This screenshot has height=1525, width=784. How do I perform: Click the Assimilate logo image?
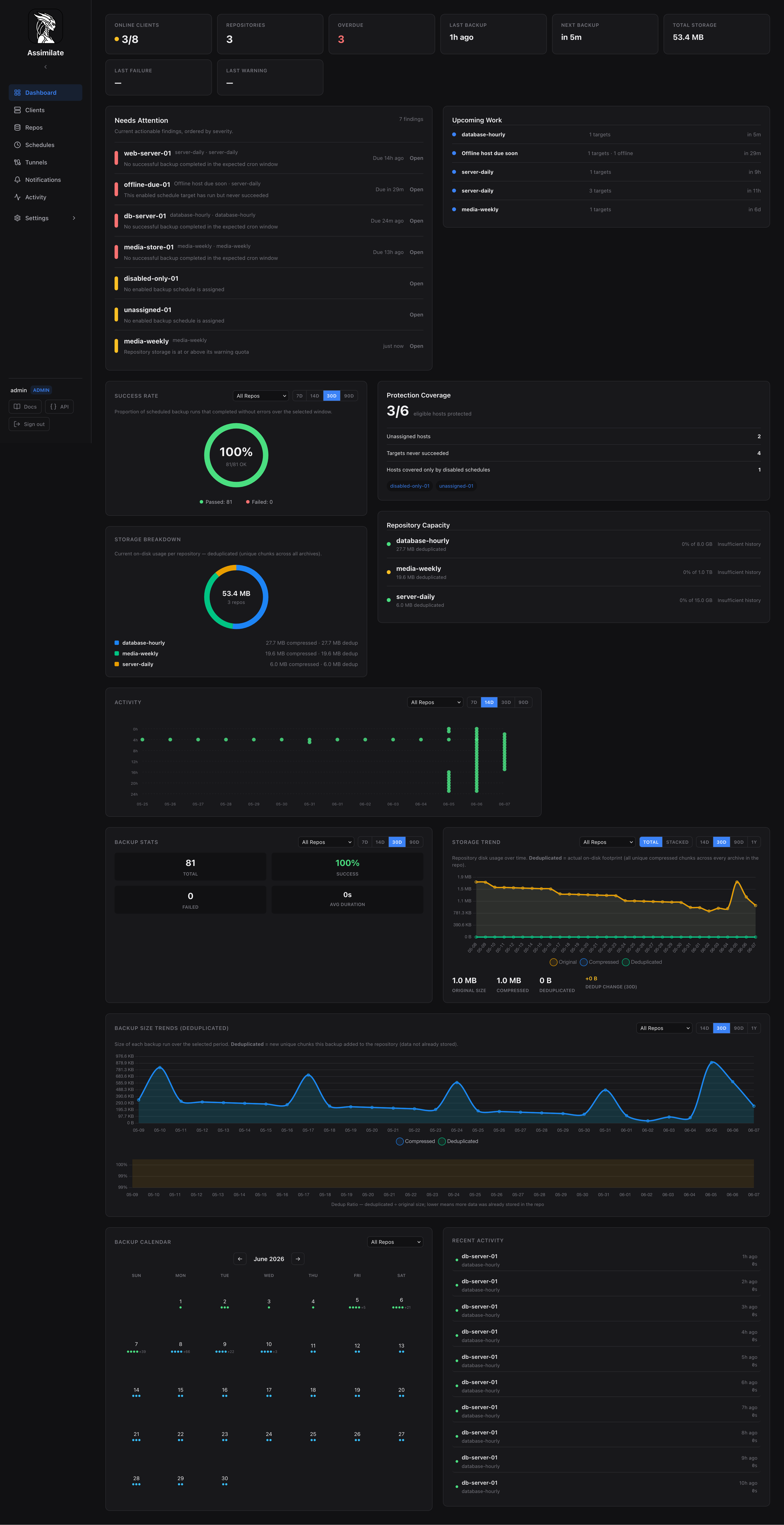[46, 27]
